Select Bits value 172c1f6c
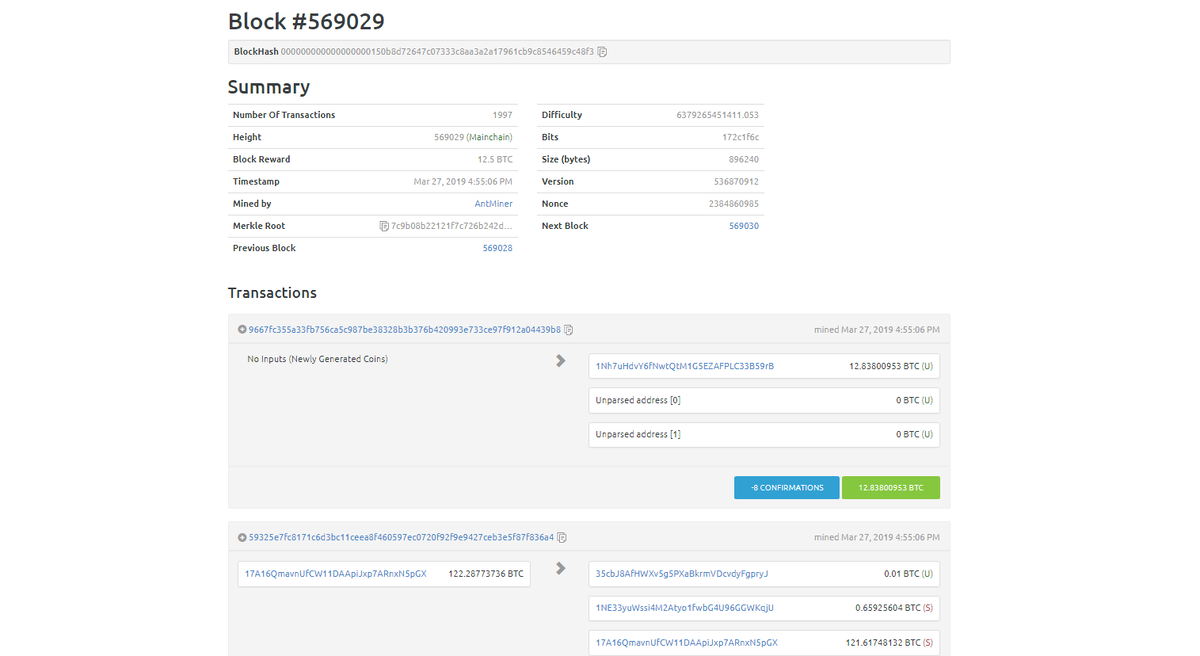Image resolution: width=1200 pixels, height=656 pixels. pos(741,137)
